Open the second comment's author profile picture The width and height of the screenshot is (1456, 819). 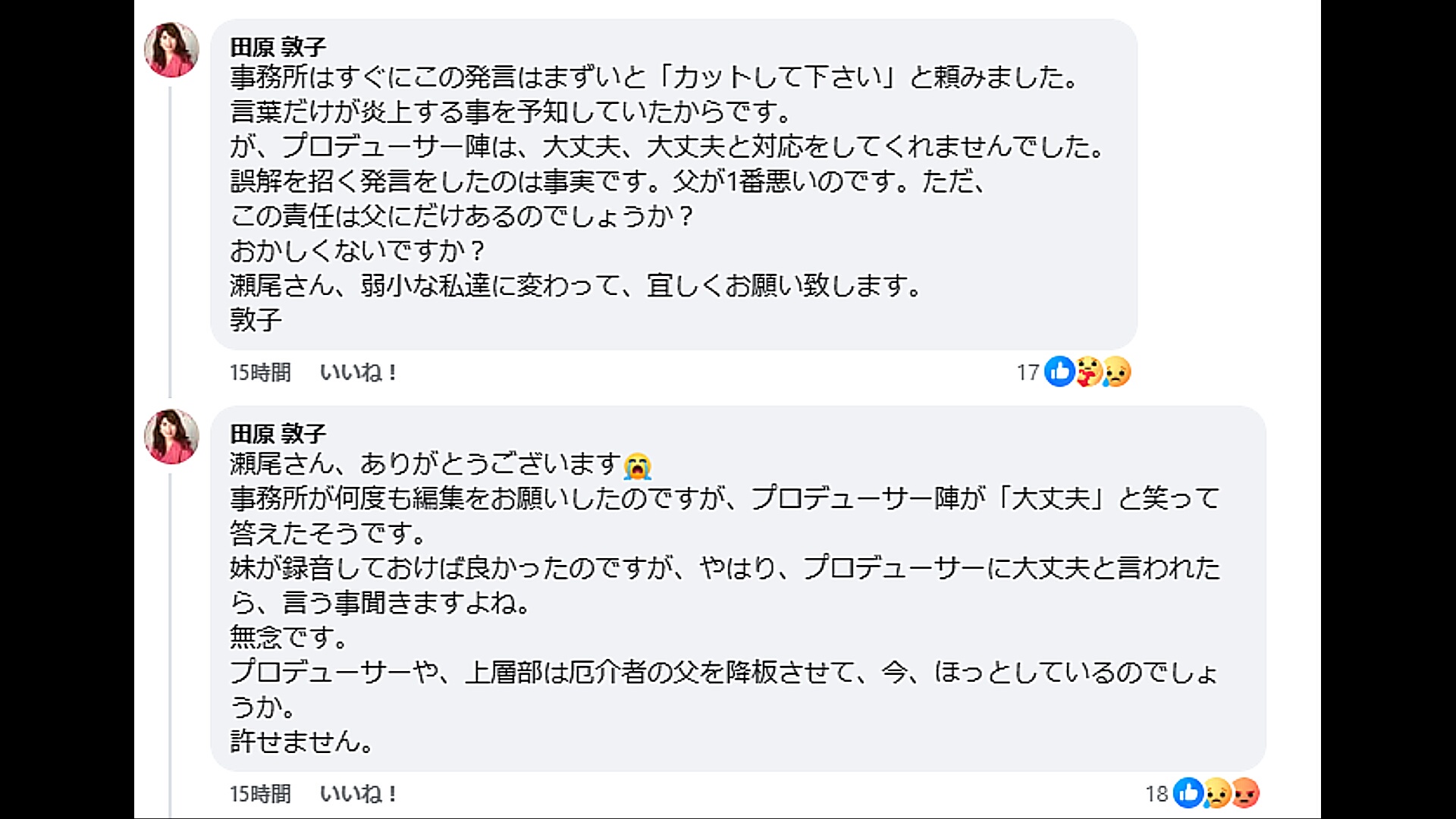172,437
